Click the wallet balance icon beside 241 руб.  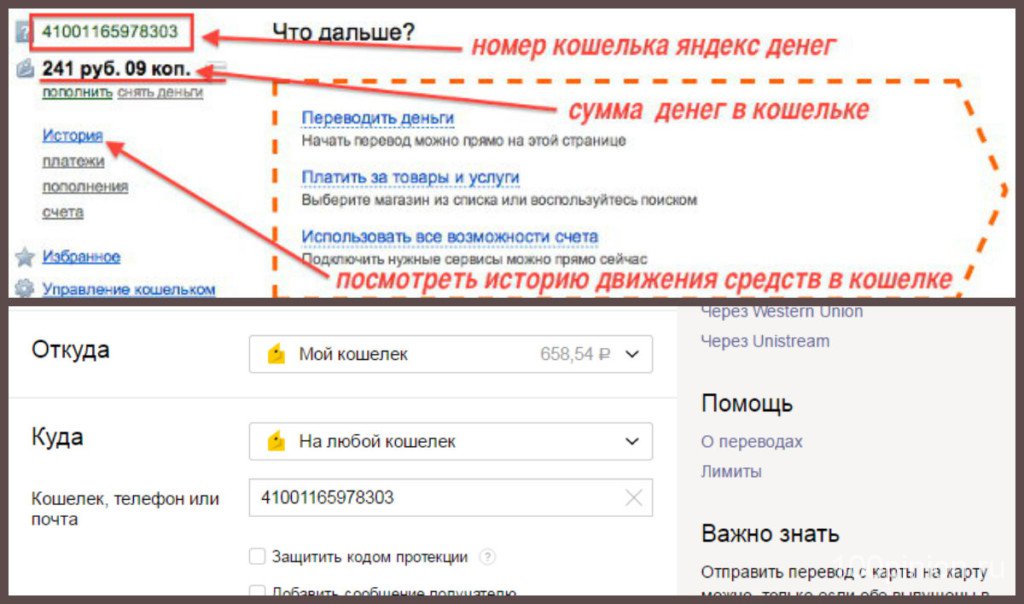[x=26, y=70]
